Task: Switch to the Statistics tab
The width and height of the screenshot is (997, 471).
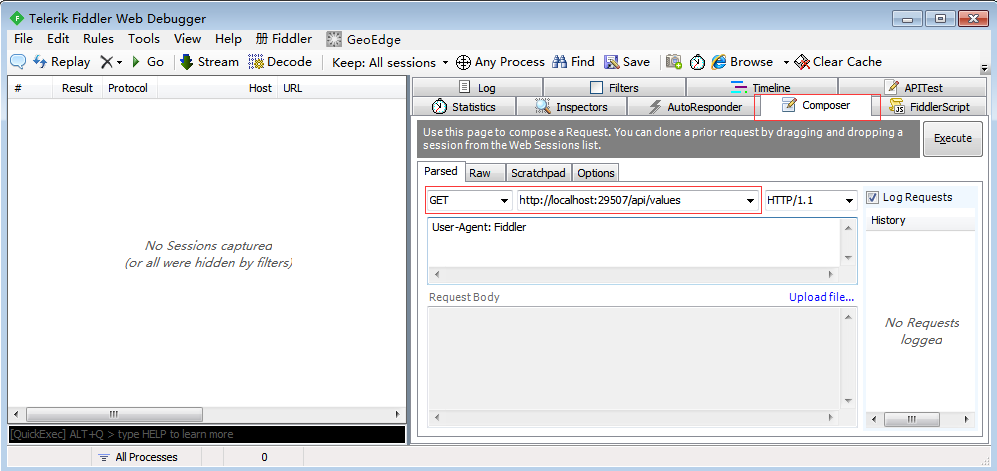Action: 464,107
